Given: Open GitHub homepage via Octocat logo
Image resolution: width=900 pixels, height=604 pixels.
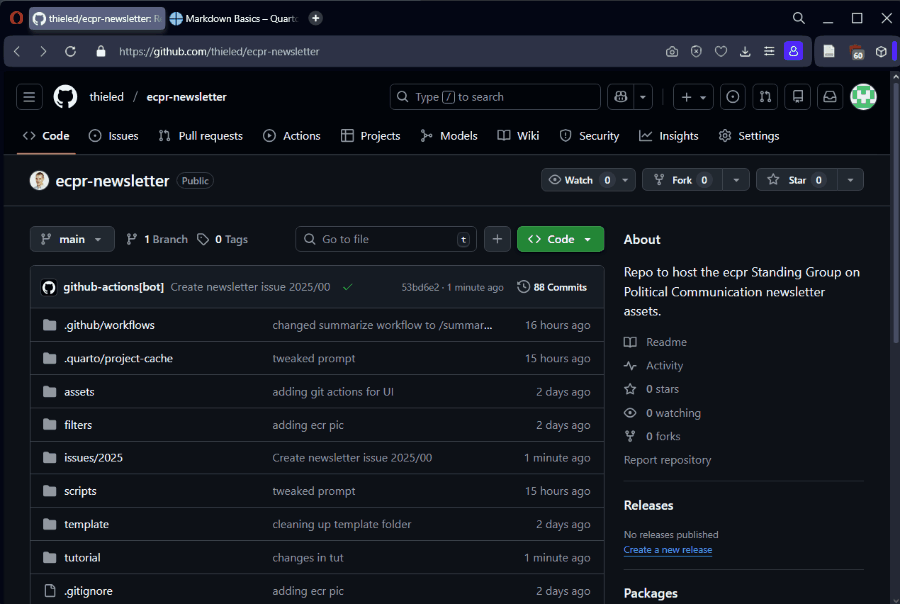Looking at the screenshot, I should tap(65, 97).
